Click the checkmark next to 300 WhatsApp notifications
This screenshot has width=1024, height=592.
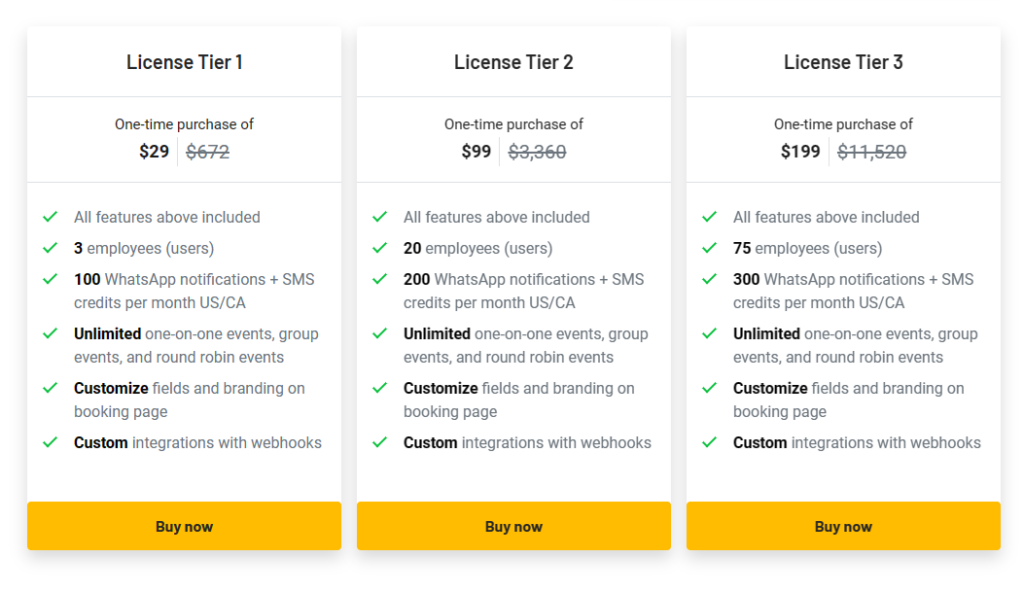click(x=709, y=279)
